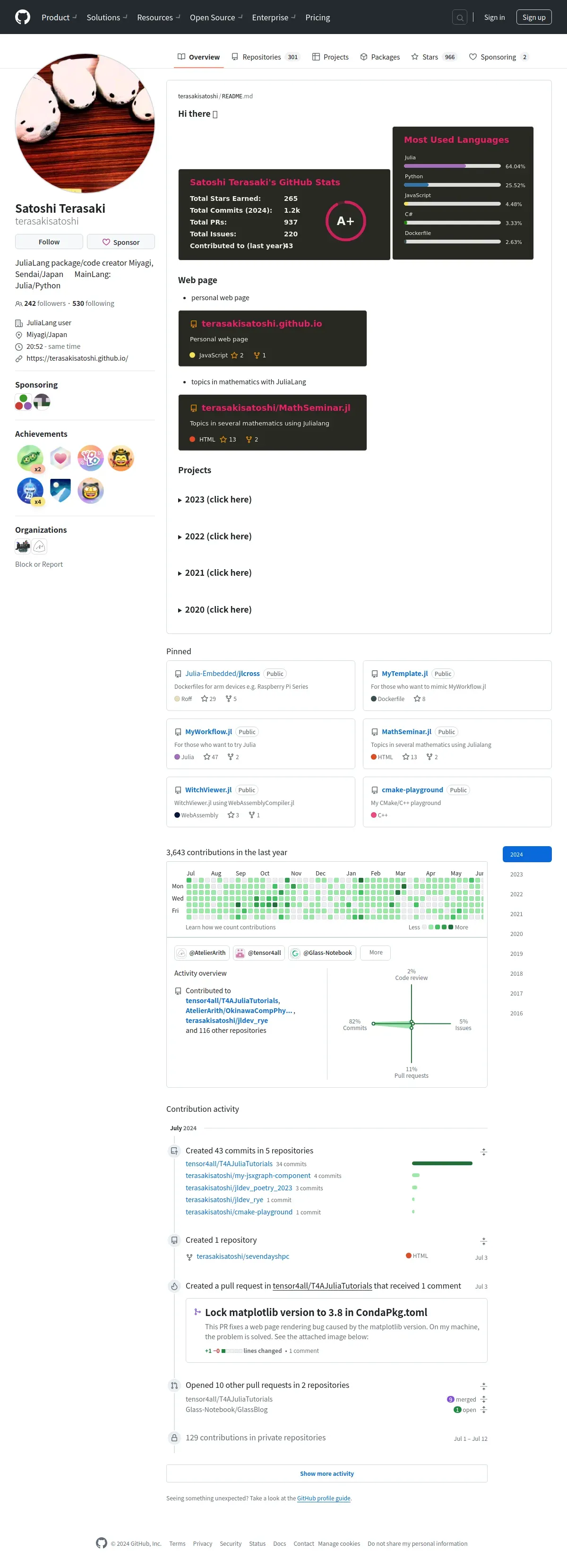The image size is (567, 1568).
Task: Filter activity by @Glass-Notebook organization
Action: coord(322,953)
